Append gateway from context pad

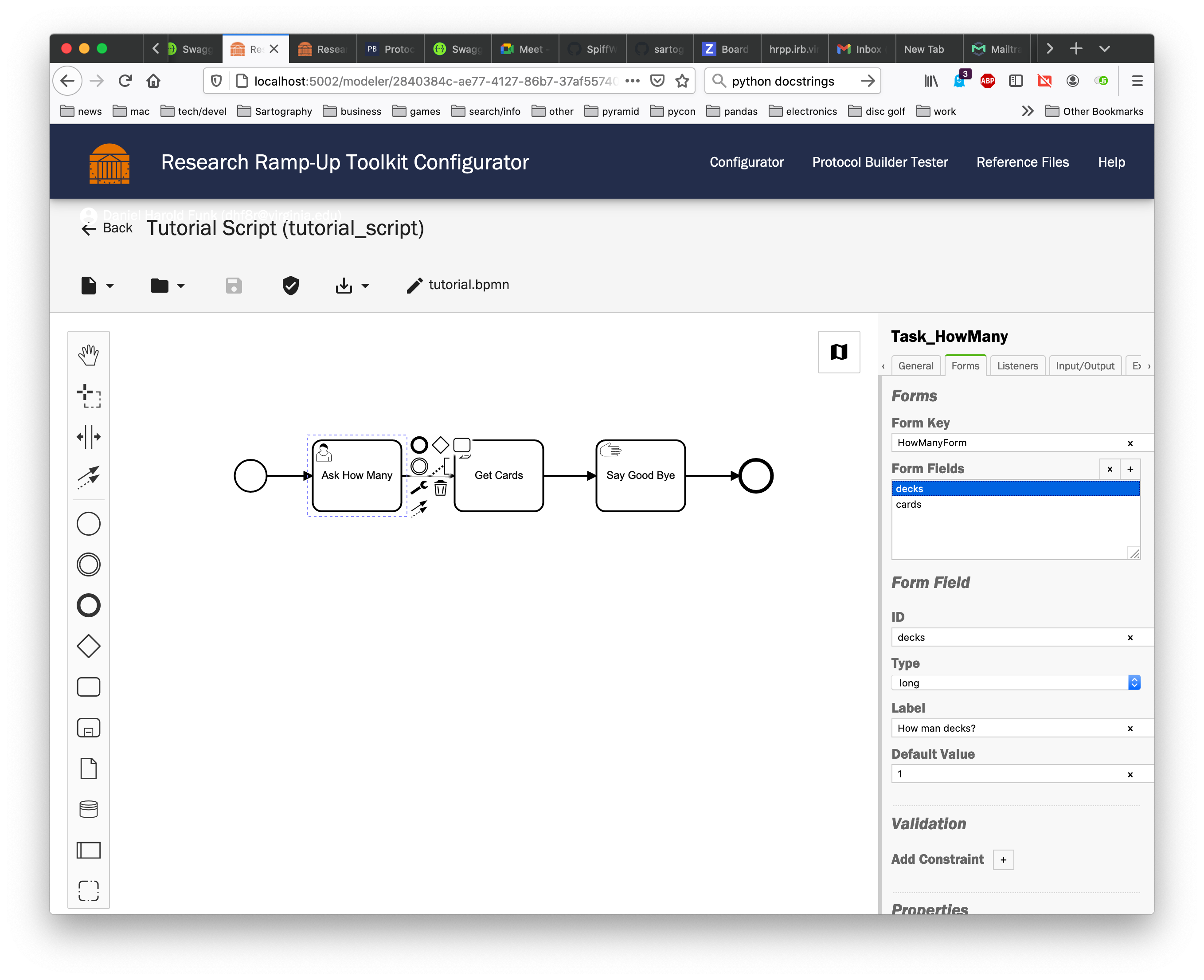click(x=441, y=445)
